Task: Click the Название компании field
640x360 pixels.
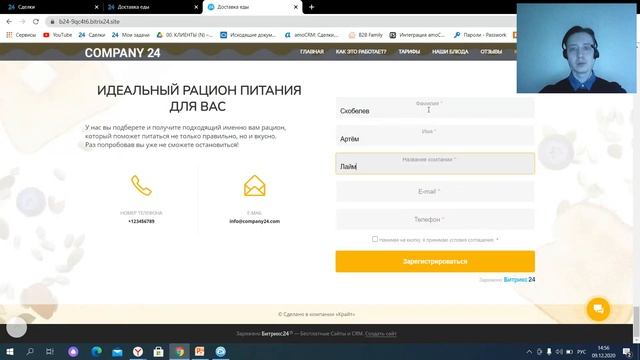Action: coord(435,164)
